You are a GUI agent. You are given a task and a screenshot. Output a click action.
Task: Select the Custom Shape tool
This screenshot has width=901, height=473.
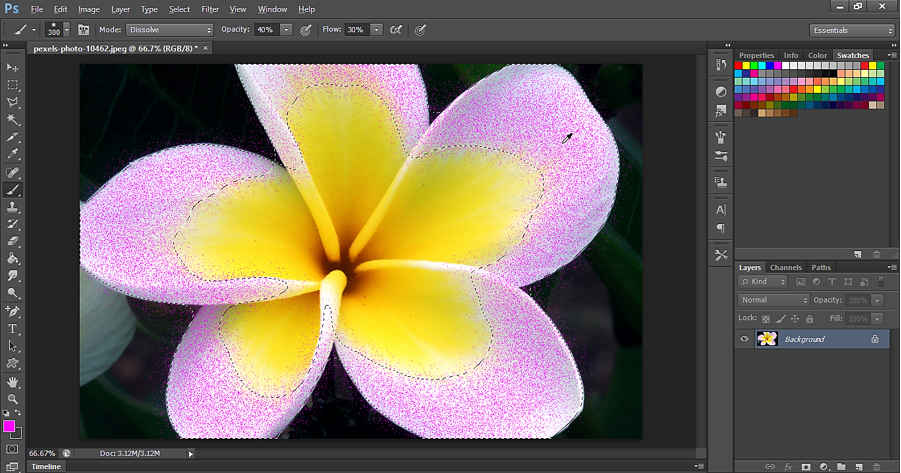coord(13,363)
